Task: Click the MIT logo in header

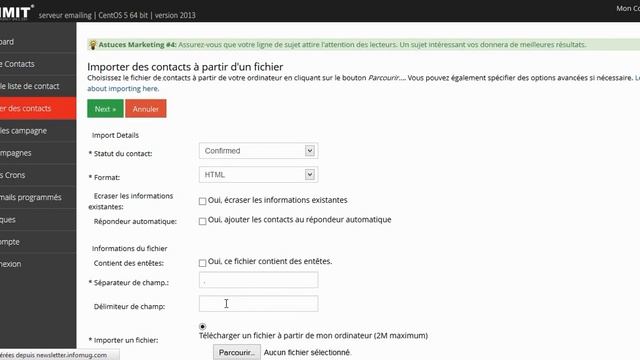Action: click(x=16, y=12)
